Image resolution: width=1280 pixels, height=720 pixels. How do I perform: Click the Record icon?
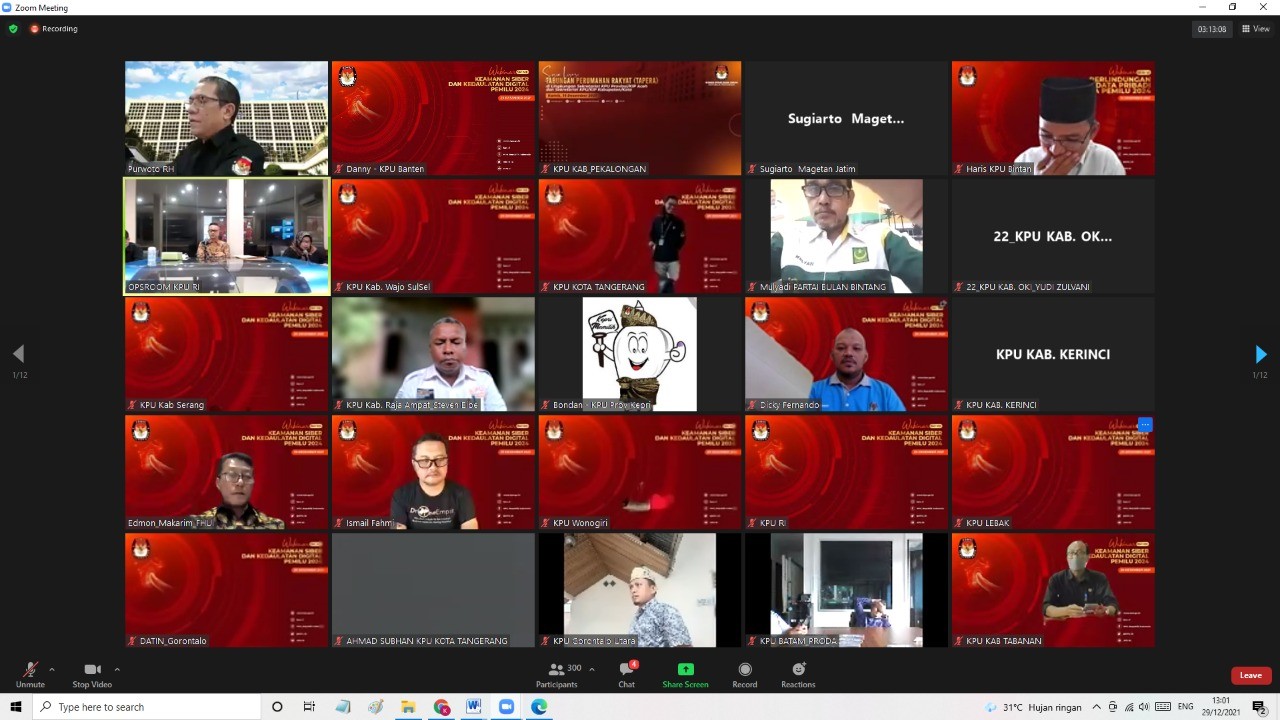[744, 673]
